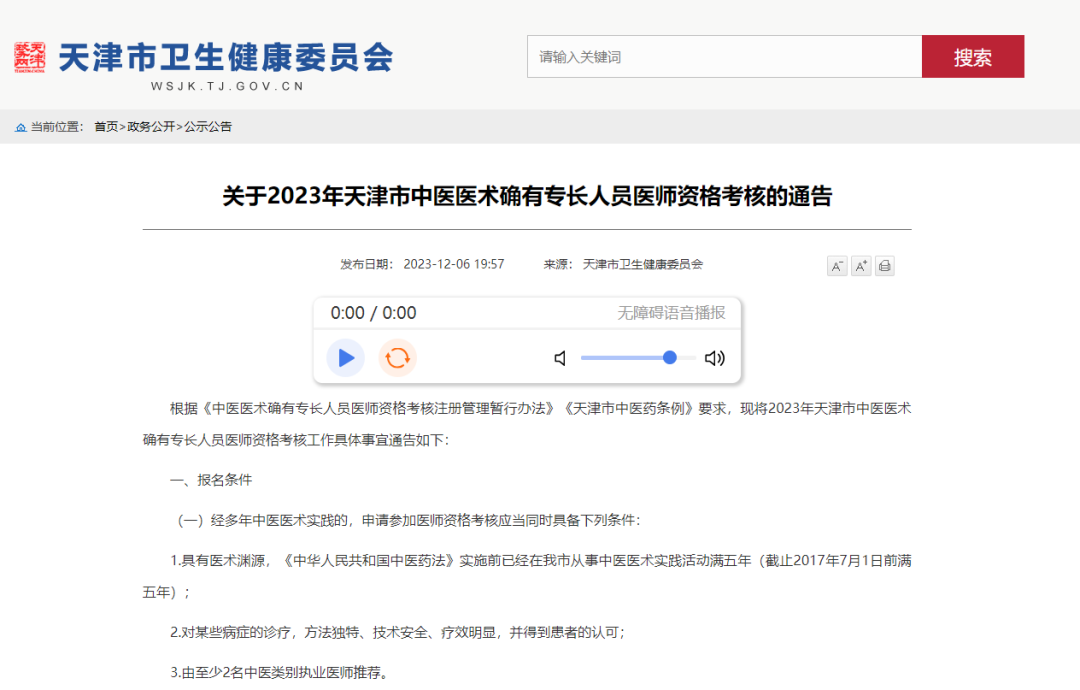Click the WSJK.TJ.GOV.CN domain text under logo

pyautogui.click(x=227, y=86)
